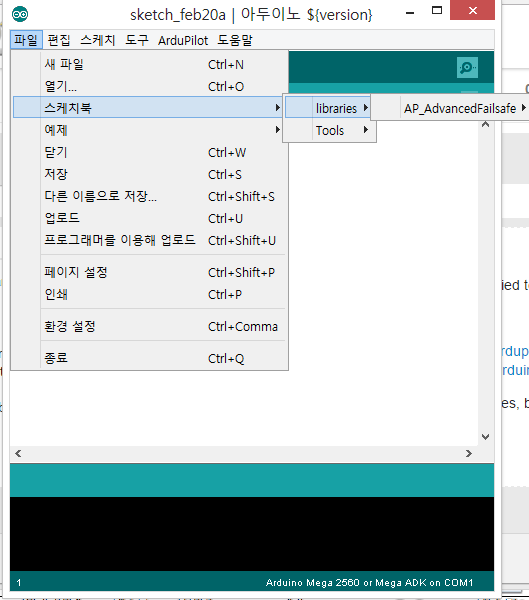529x600 pixels.
Task: Choose 프로그래머를 이용해 업로드
Action: tap(150, 240)
